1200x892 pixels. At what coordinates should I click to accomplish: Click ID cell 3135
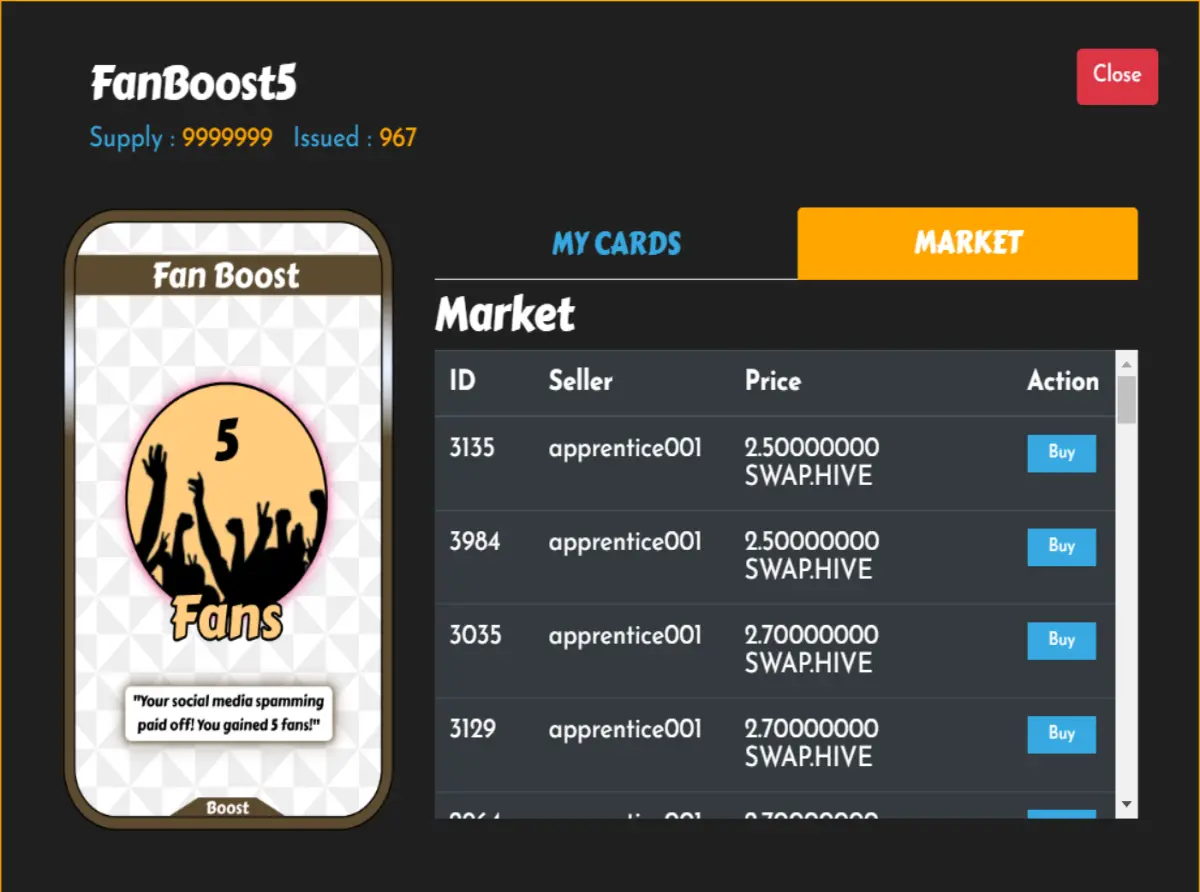click(472, 448)
